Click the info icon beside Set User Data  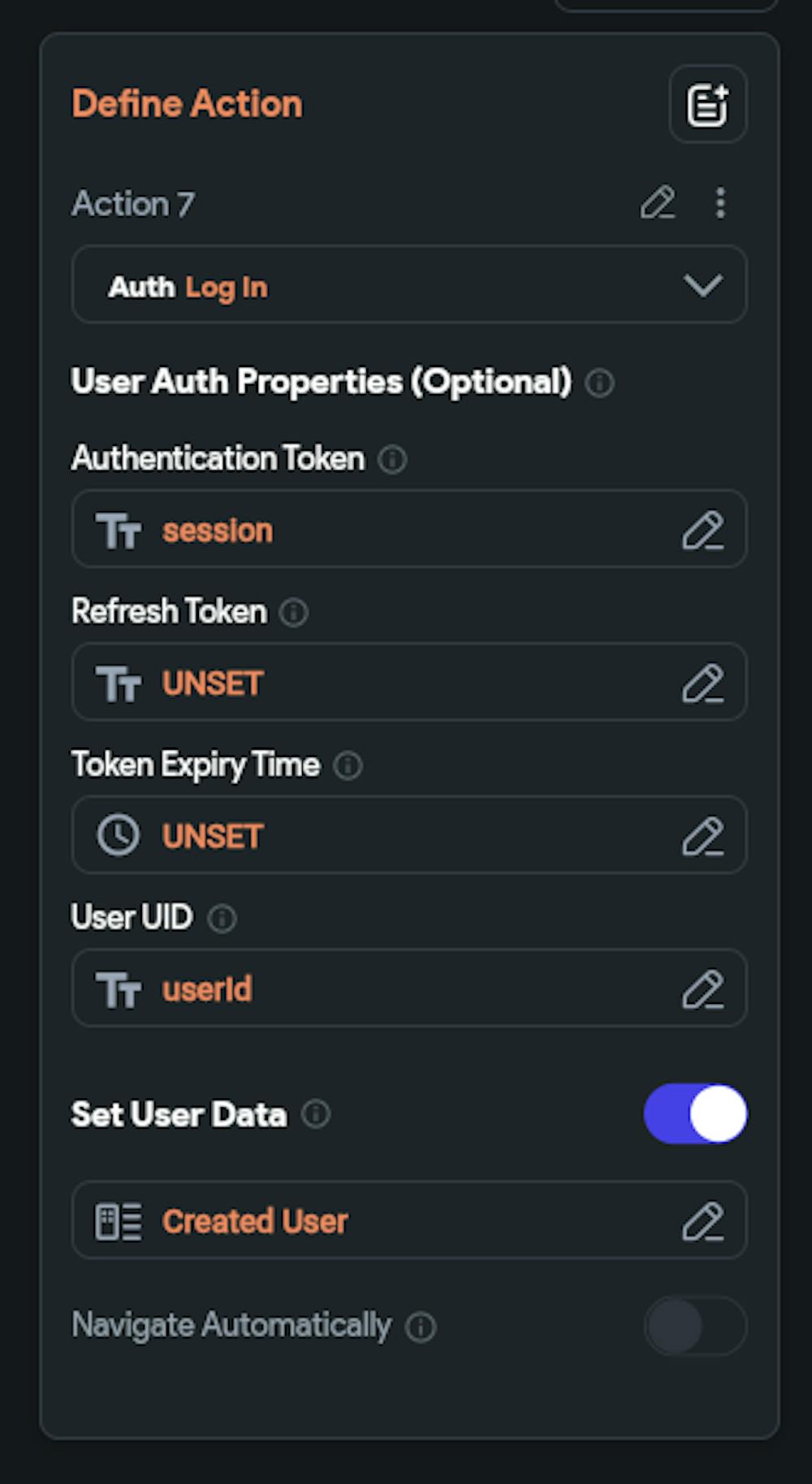[x=317, y=1114]
